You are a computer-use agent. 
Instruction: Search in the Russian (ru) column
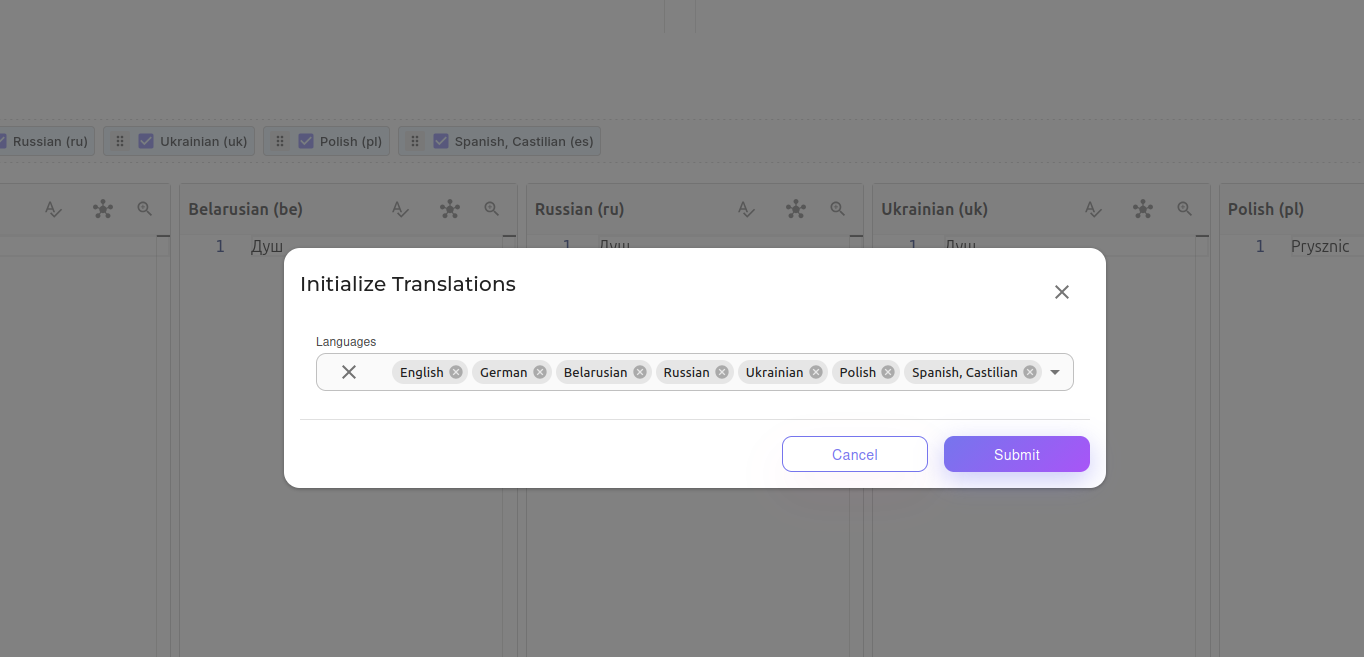838,209
